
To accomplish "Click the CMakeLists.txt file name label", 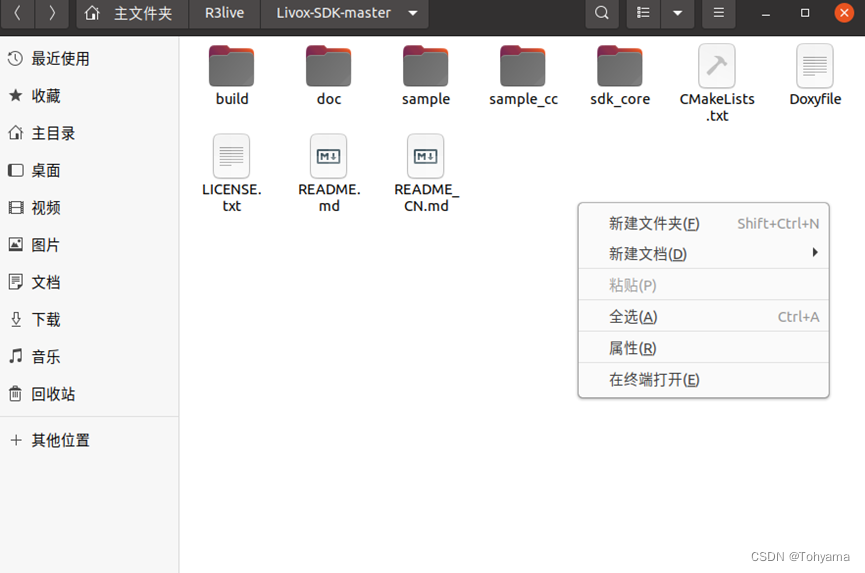I will [717, 108].
